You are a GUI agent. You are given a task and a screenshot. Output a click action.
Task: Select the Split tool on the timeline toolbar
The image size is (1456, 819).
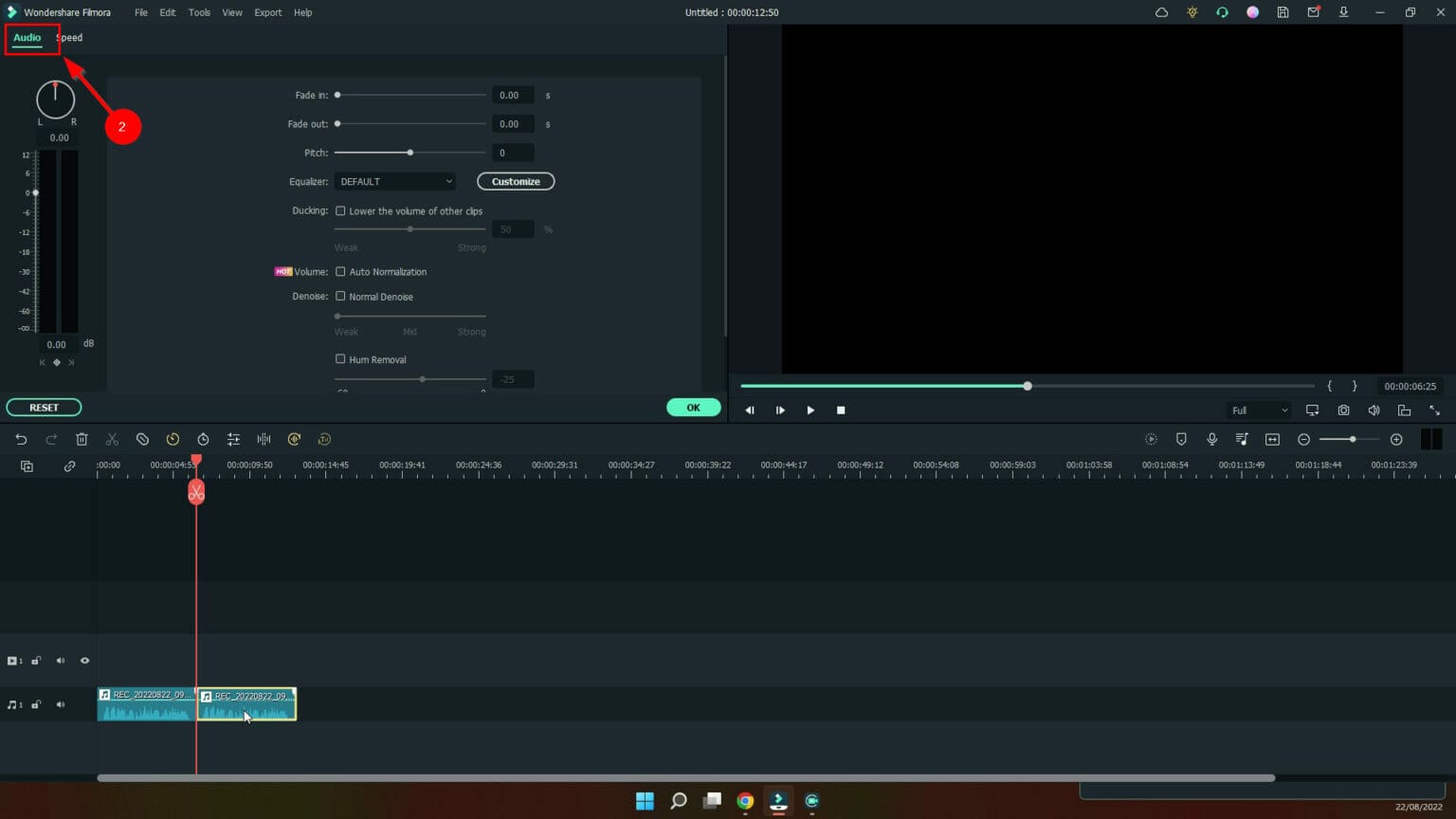coord(112,439)
